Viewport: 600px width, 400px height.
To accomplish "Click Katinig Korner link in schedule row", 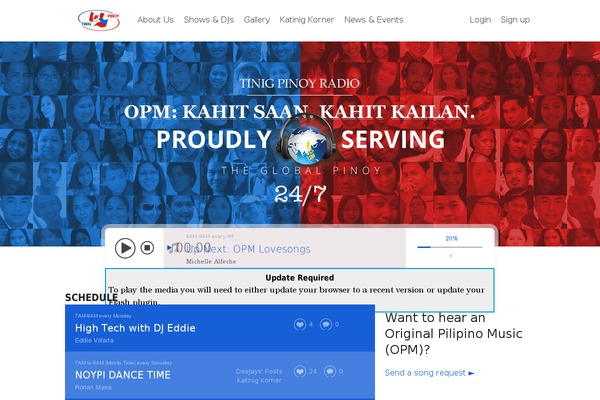I will (259, 380).
